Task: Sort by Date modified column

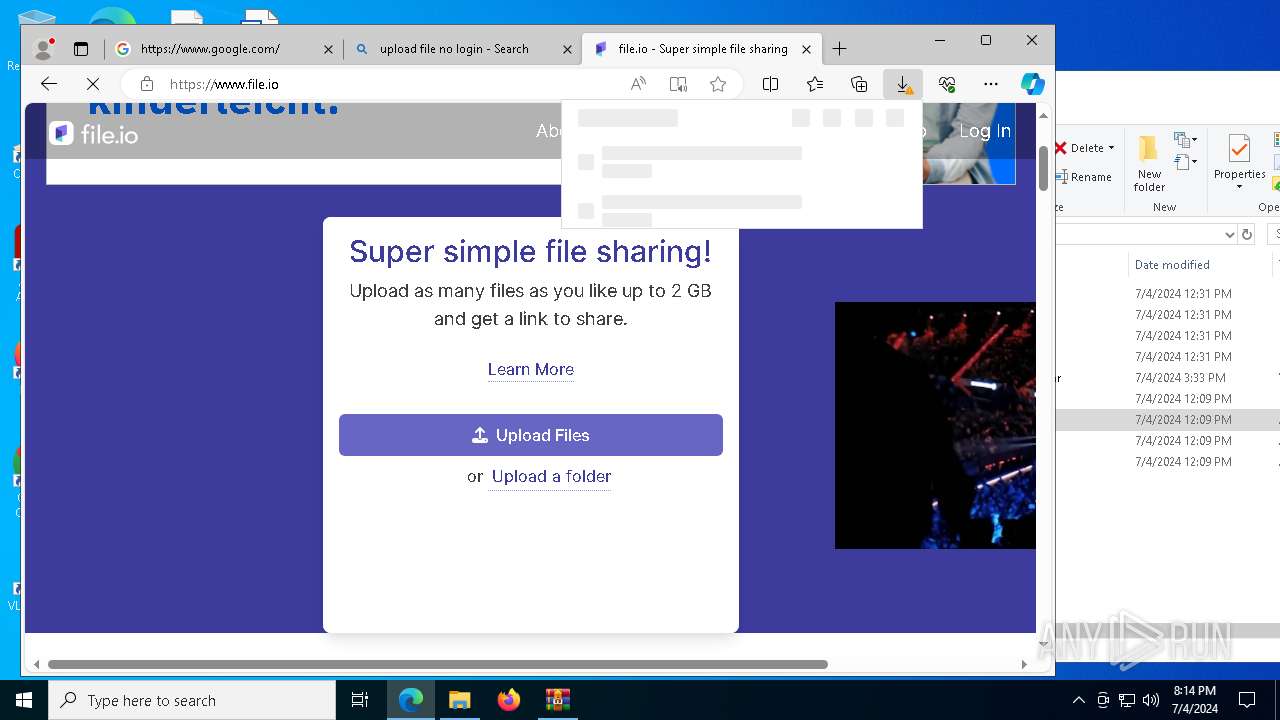Action: (x=1172, y=265)
